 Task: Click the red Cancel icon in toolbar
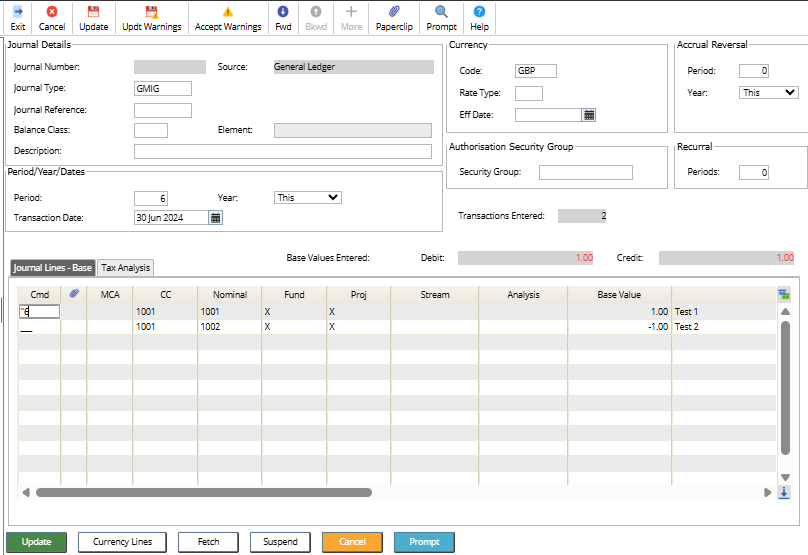(52, 12)
